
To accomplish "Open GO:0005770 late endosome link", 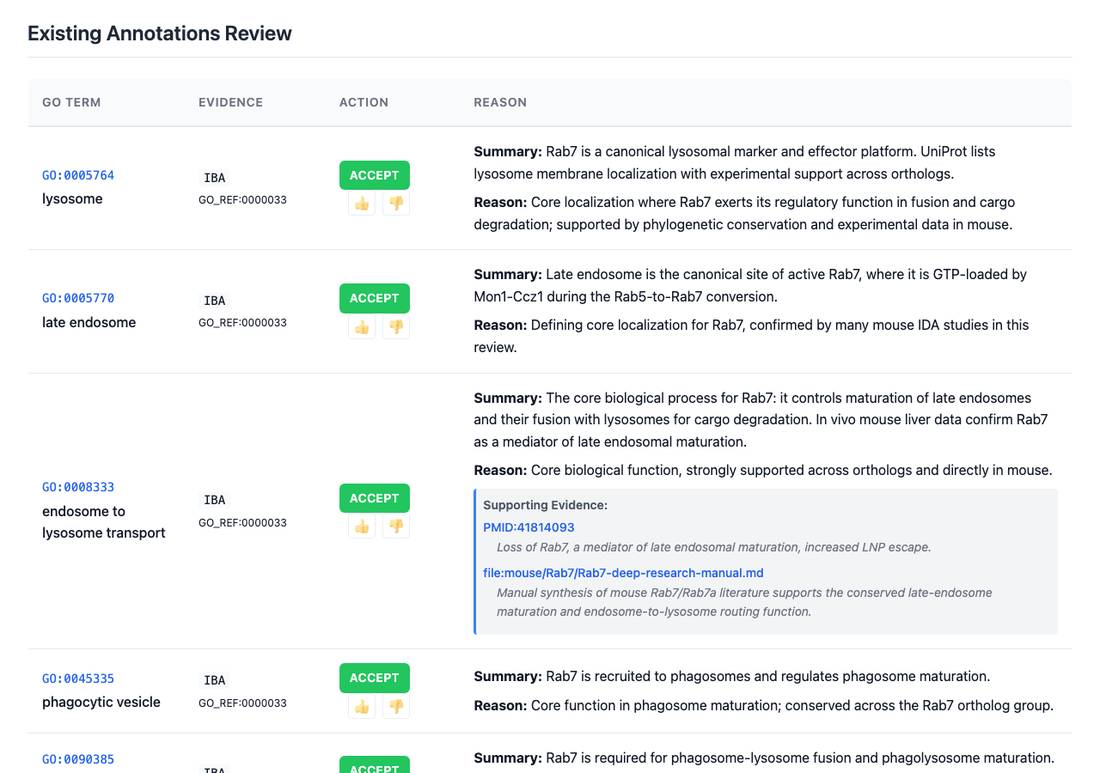I will [x=78, y=298].
